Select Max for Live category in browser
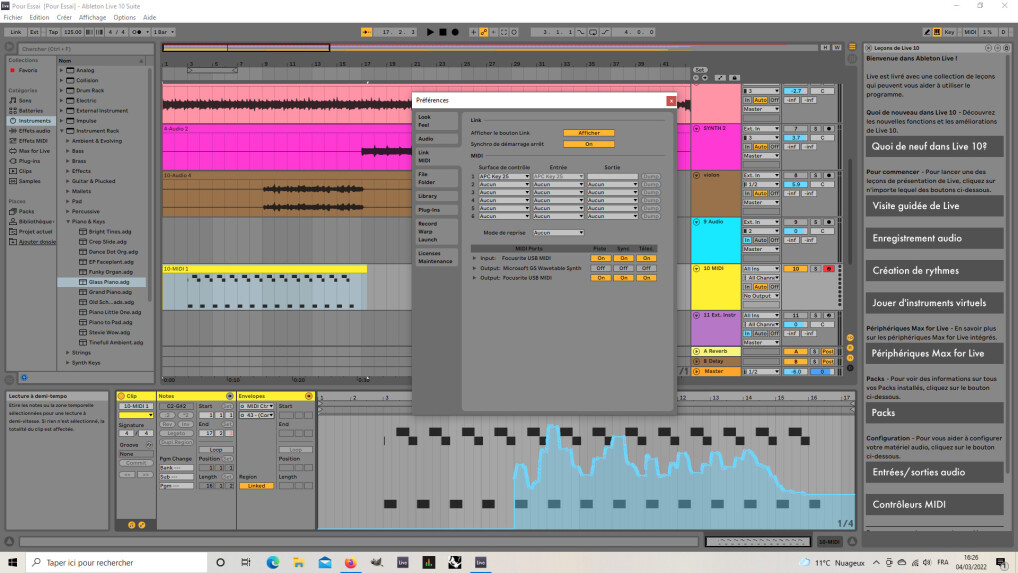The width and height of the screenshot is (1018, 573). coord(30,151)
